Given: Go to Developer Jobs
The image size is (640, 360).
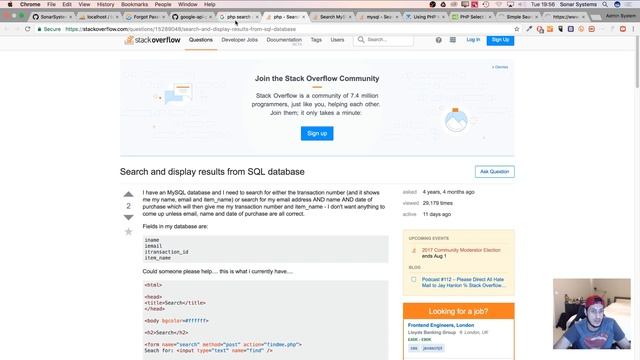Looking at the screenshot, I should coord(240,40).
